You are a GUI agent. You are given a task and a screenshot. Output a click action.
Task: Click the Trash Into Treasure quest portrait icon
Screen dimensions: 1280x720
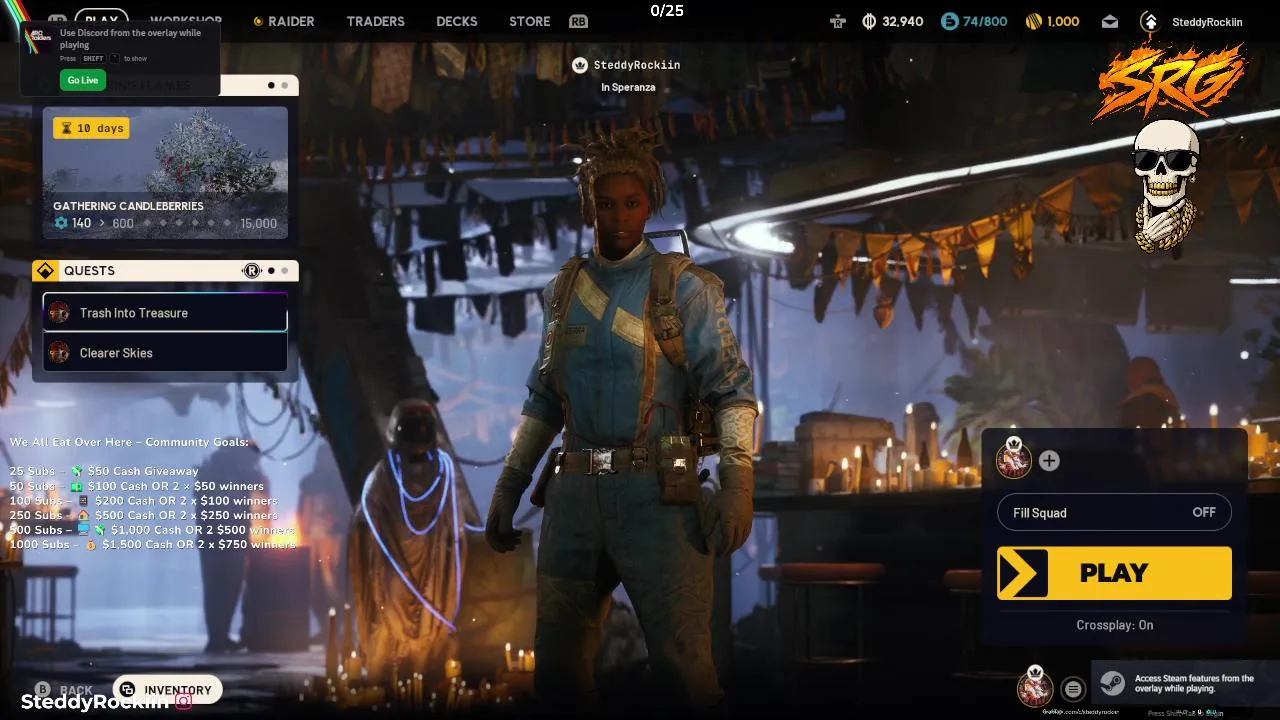[x=59, y=313]
